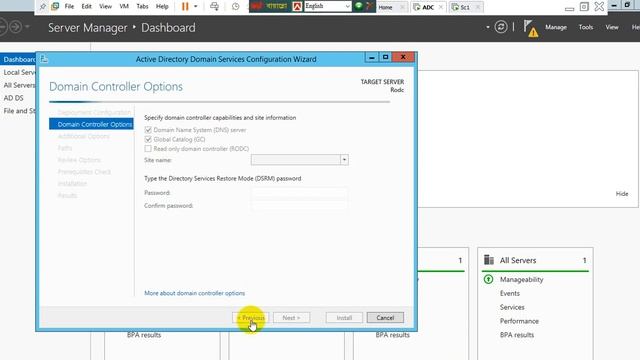Click the VMware full-screen window icon
Viewport: 640px width, 360px height.
584,7
